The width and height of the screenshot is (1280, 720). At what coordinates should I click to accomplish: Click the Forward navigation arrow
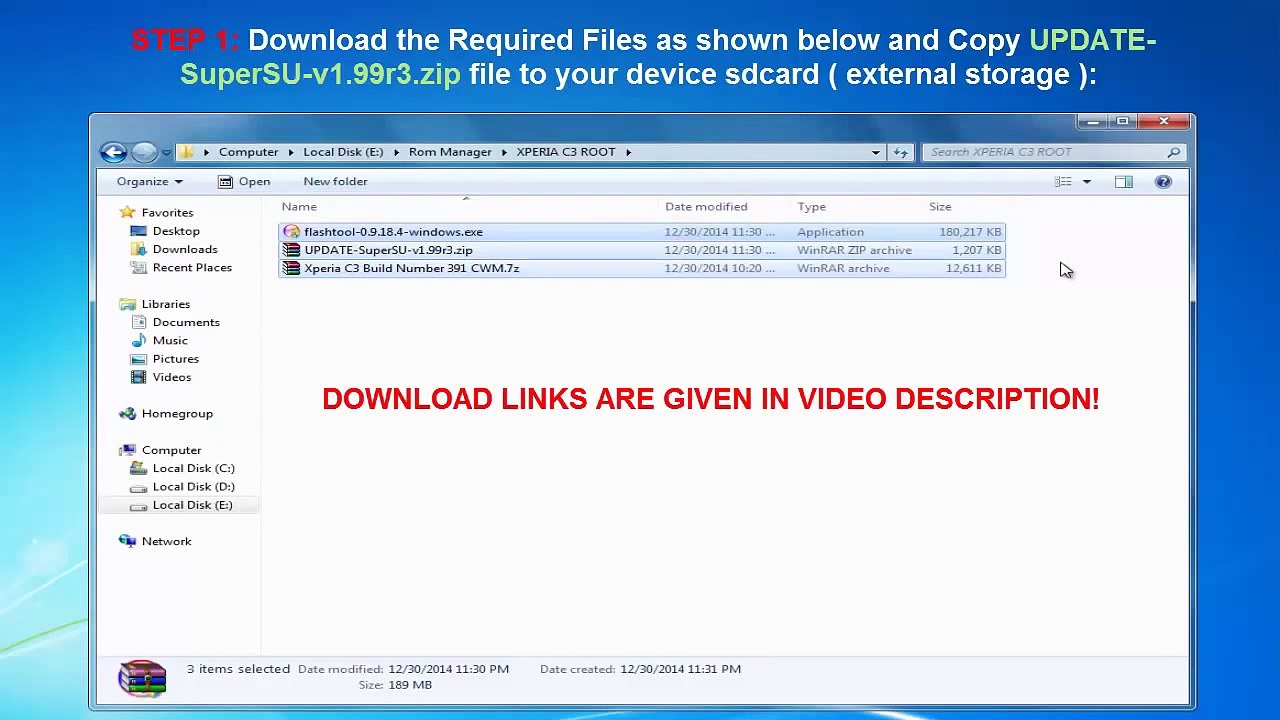(144, 152)
